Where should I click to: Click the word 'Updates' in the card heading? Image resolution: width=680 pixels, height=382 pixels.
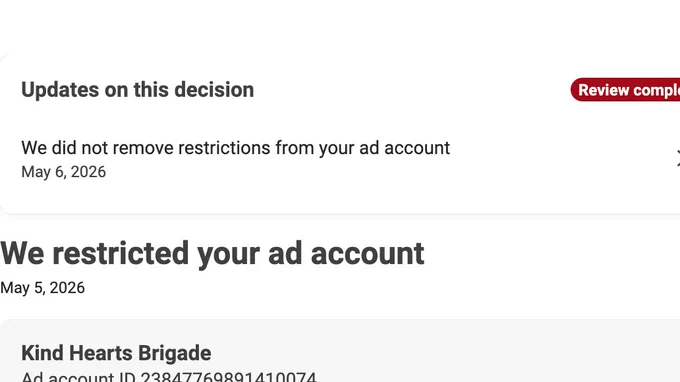tap(60, 90)
